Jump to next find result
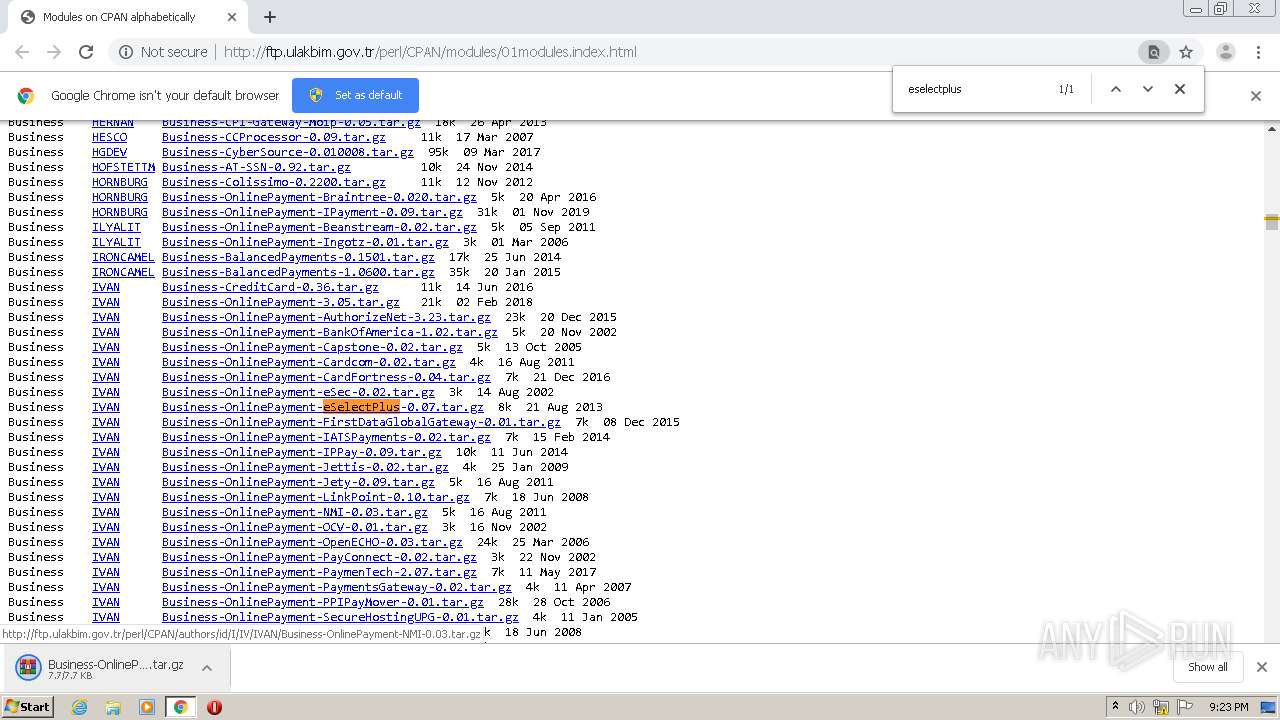The height and width of the screenshot is (720, 1280). coord(1148,89)
